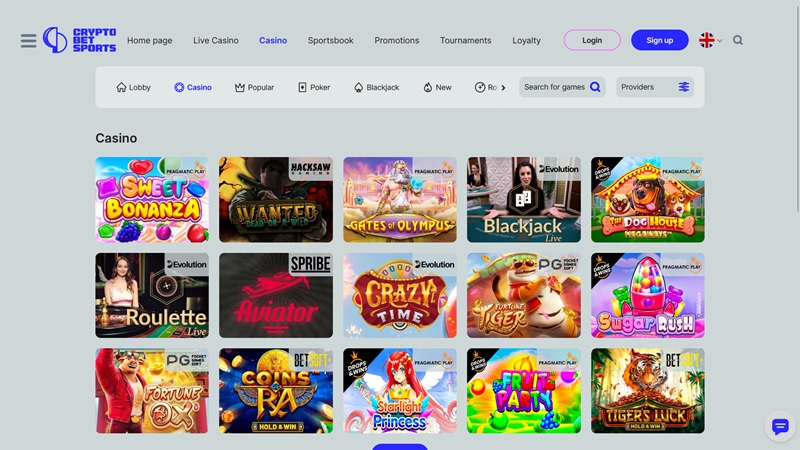Open Sweet Bonanza game
Viewport: 800px width, 450px height.
[x=152, y=199]
